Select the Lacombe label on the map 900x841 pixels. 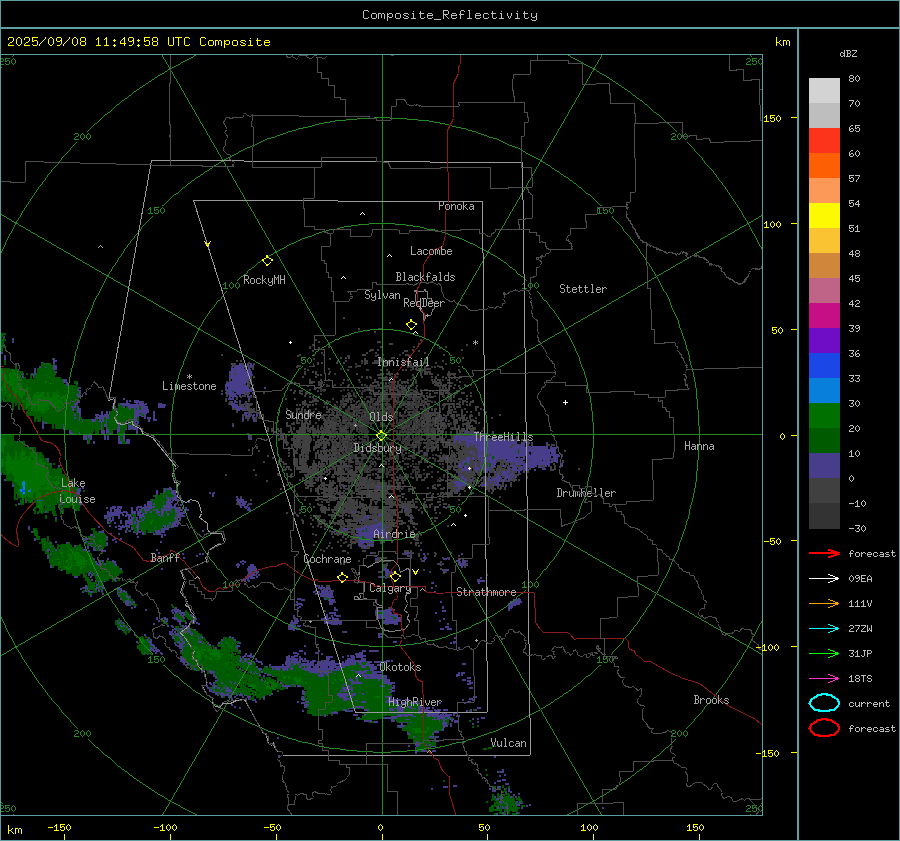(431, 251)
